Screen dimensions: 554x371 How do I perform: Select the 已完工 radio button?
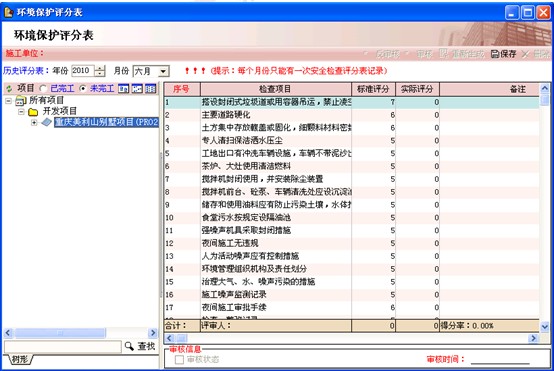coord(43,88)
